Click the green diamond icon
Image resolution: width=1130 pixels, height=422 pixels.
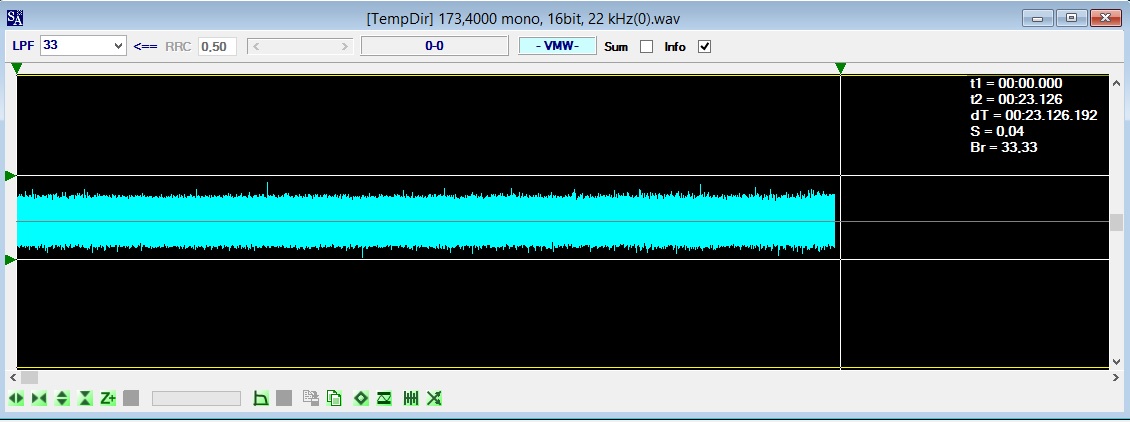pyautogui.click(x=361, y=398)
